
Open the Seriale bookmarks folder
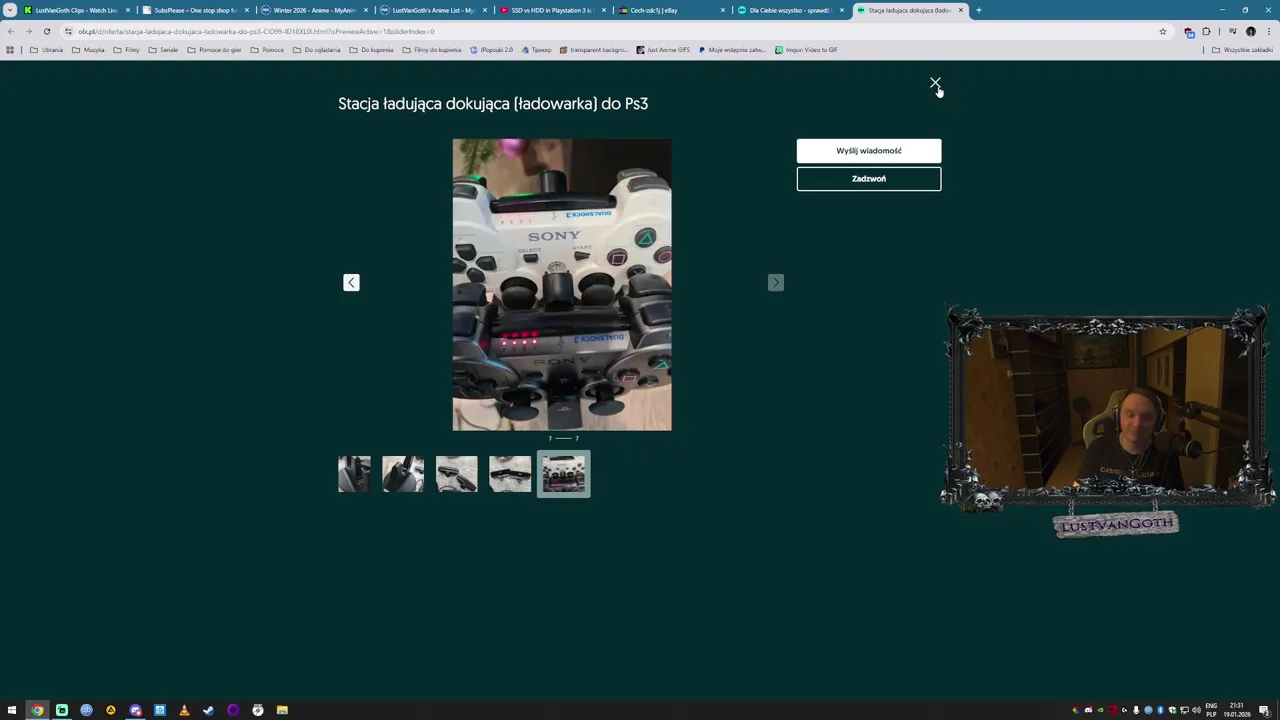(x=163, y=50)
